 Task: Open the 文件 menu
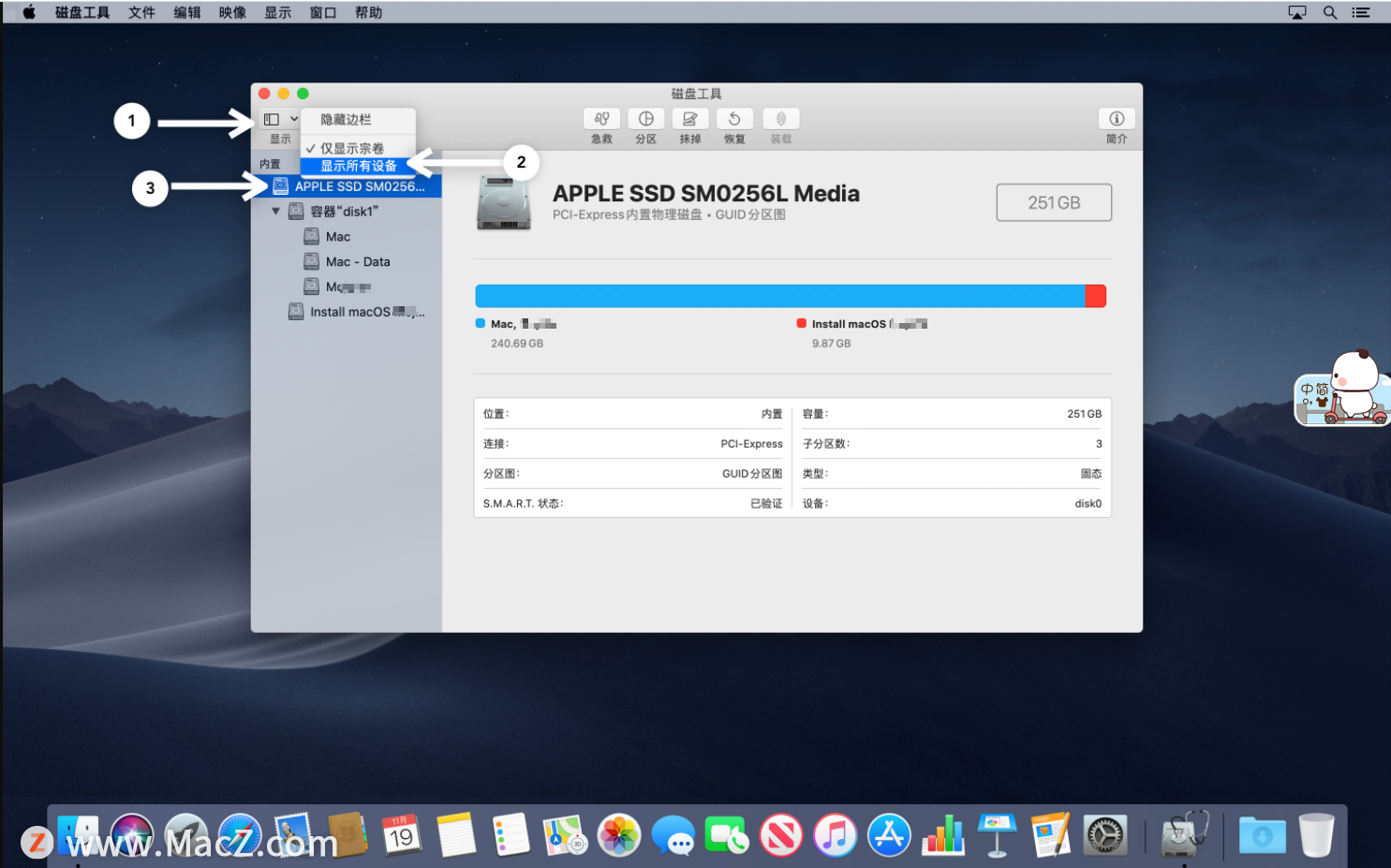coord(141,12)
